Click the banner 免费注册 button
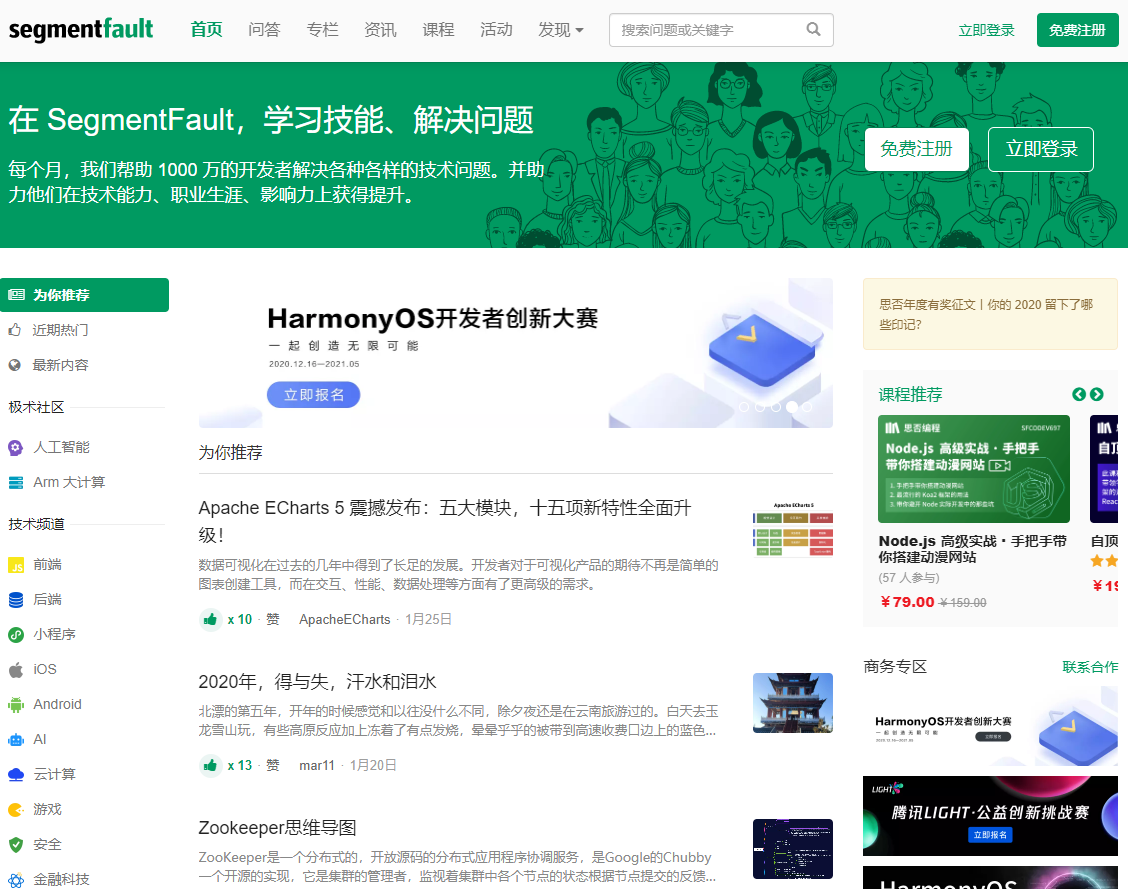 pos(916,149)
